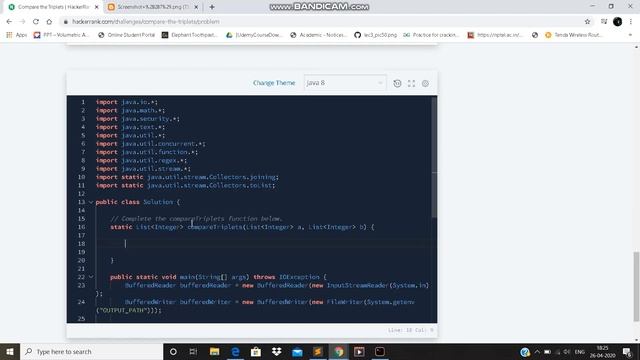Open File Explorer from taskbar
640x360 pixels.
tap(214, 351)
